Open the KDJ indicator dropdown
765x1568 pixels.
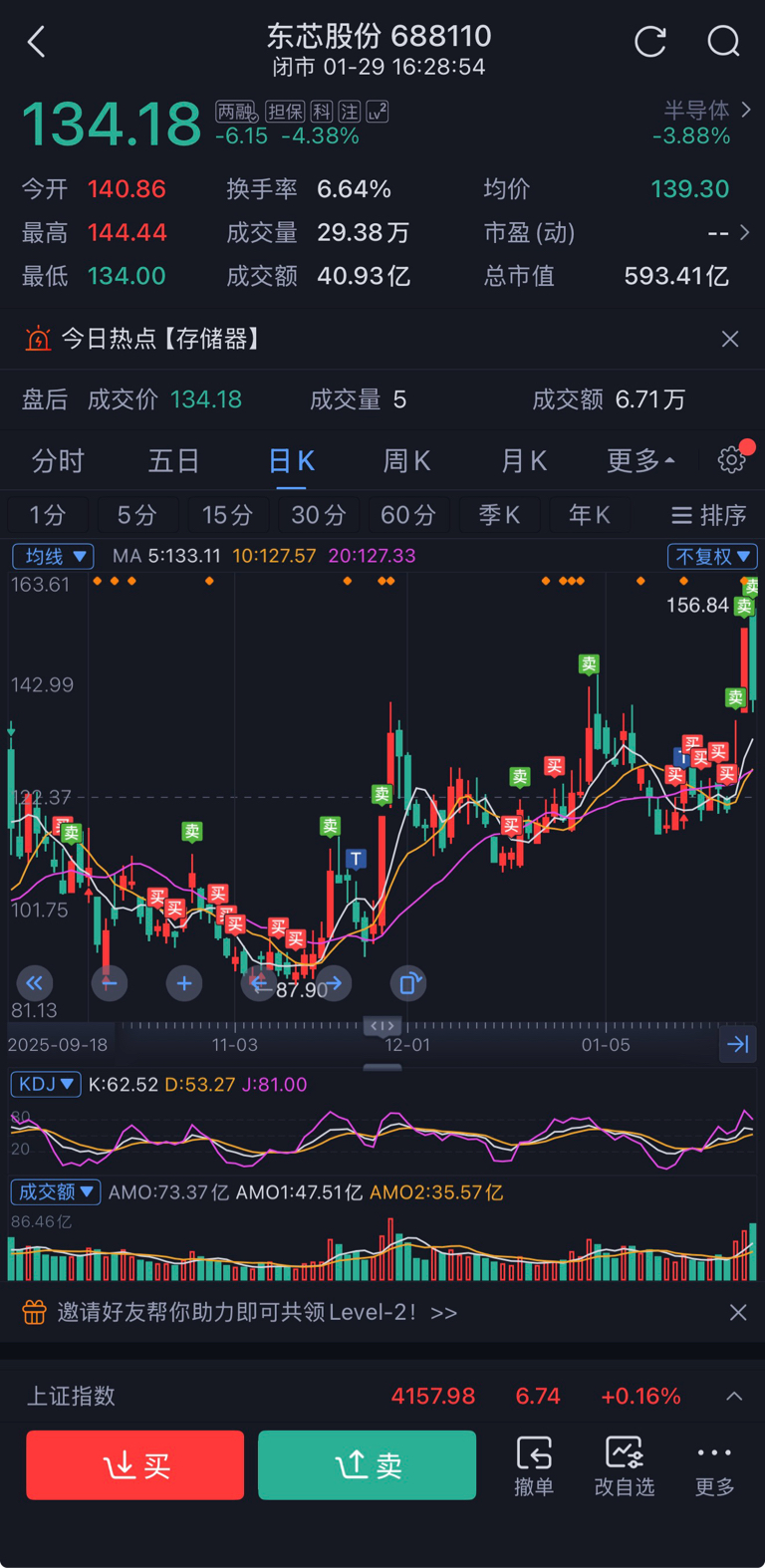pyautogui.click(x=46, y=1084)
